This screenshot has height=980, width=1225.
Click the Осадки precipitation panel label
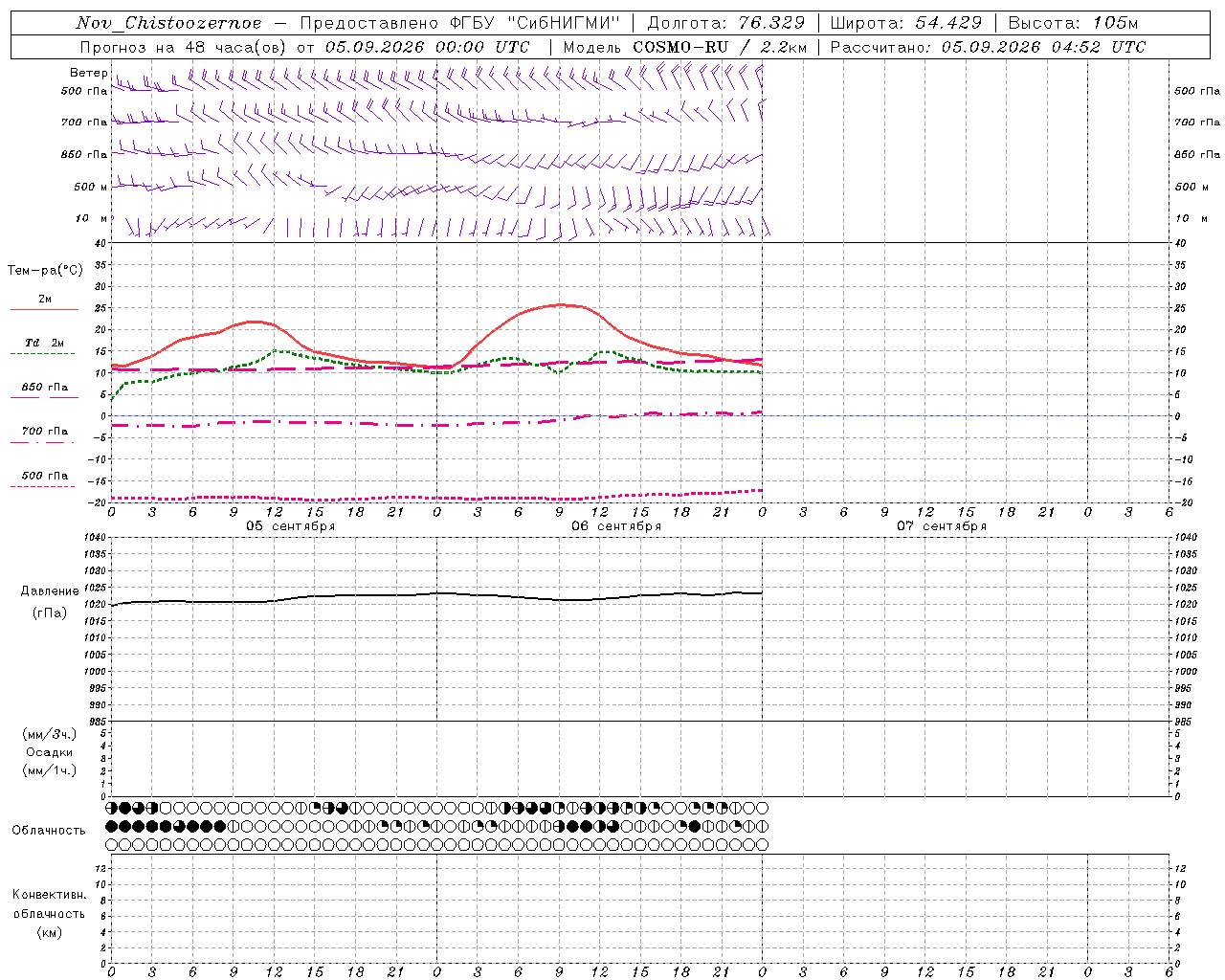[50, 752]
